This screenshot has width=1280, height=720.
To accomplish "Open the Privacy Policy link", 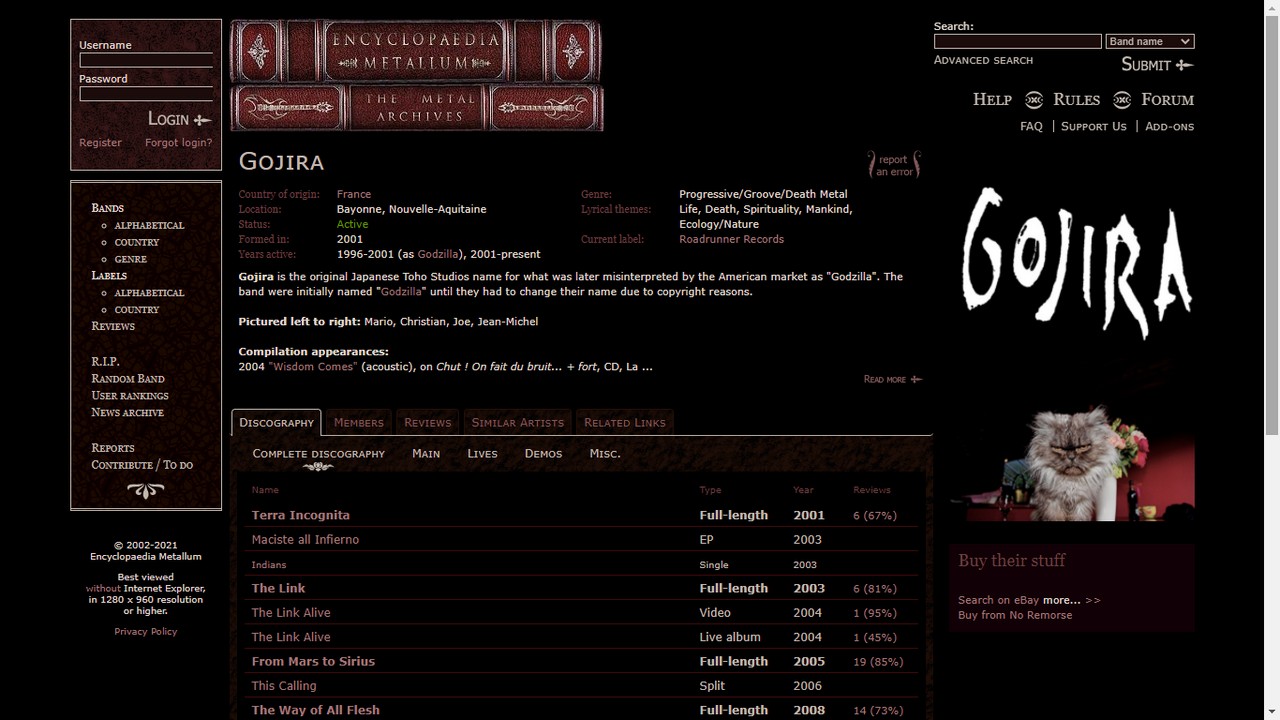I will click(145, 632).
